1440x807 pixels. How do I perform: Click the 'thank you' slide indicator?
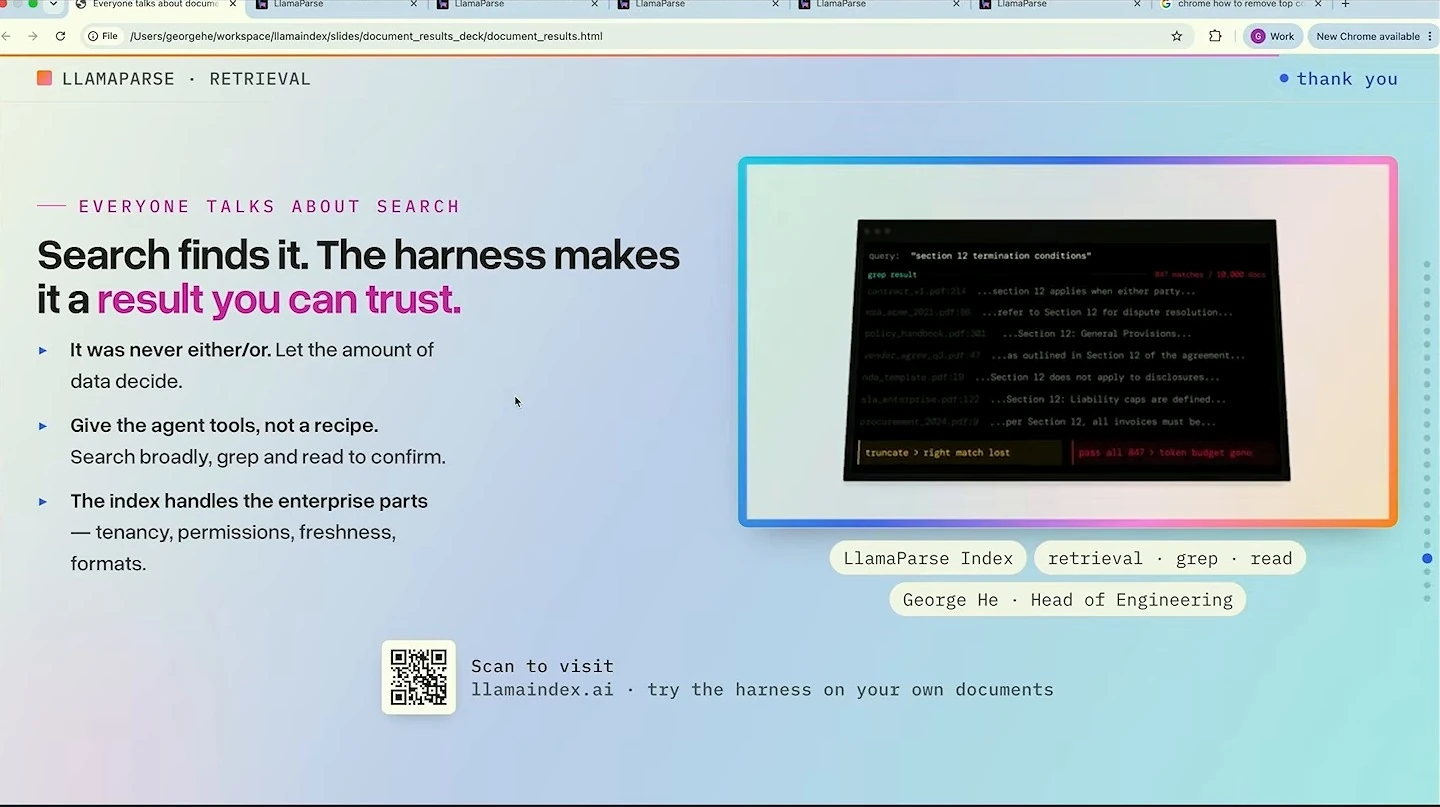1338,79
